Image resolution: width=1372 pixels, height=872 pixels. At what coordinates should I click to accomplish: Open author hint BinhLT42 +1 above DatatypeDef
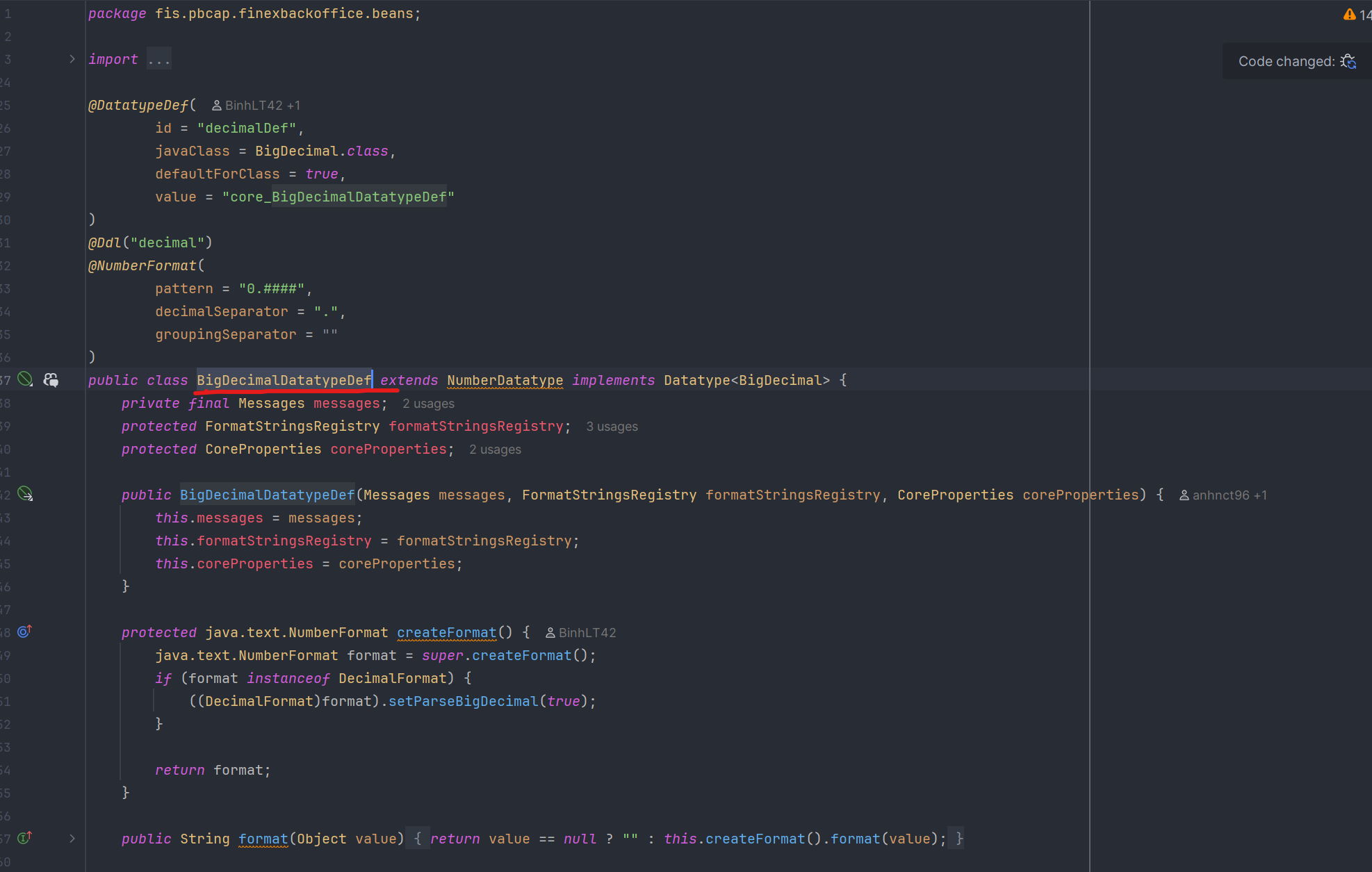tap(256, 106)
